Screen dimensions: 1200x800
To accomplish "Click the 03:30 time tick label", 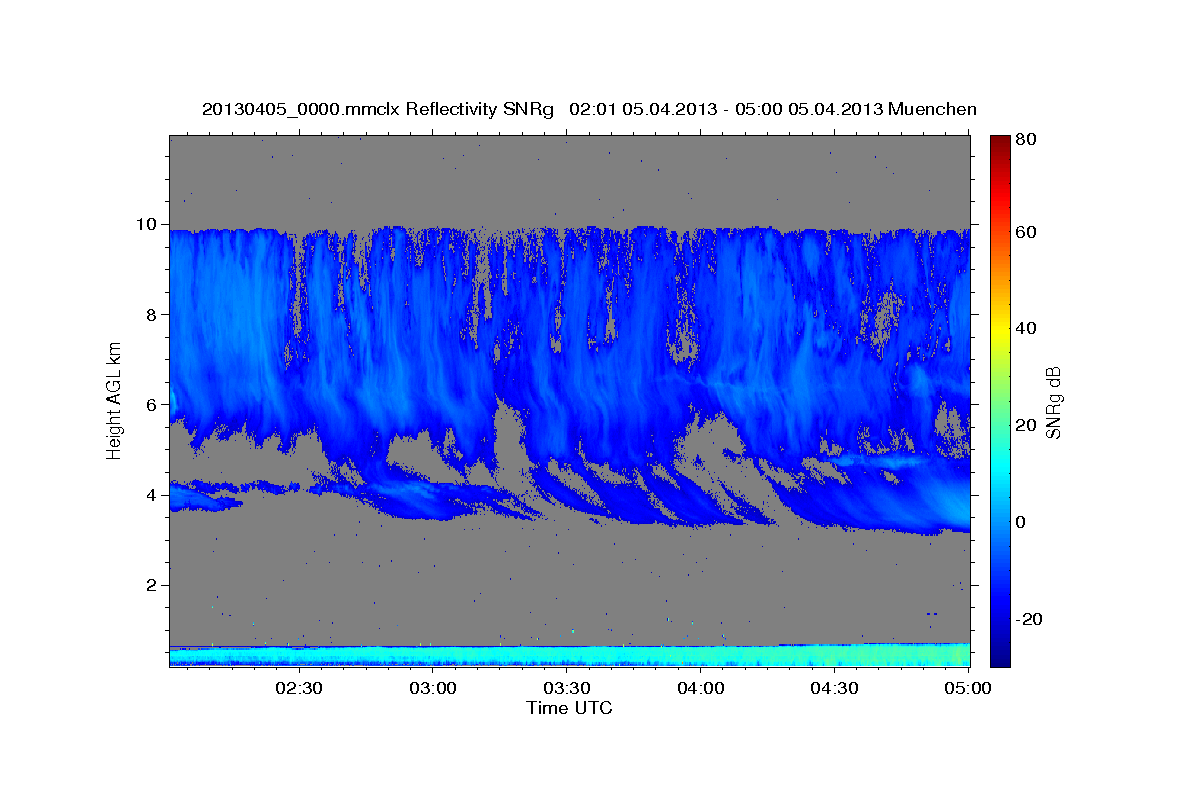I will (x=566, y=688).
